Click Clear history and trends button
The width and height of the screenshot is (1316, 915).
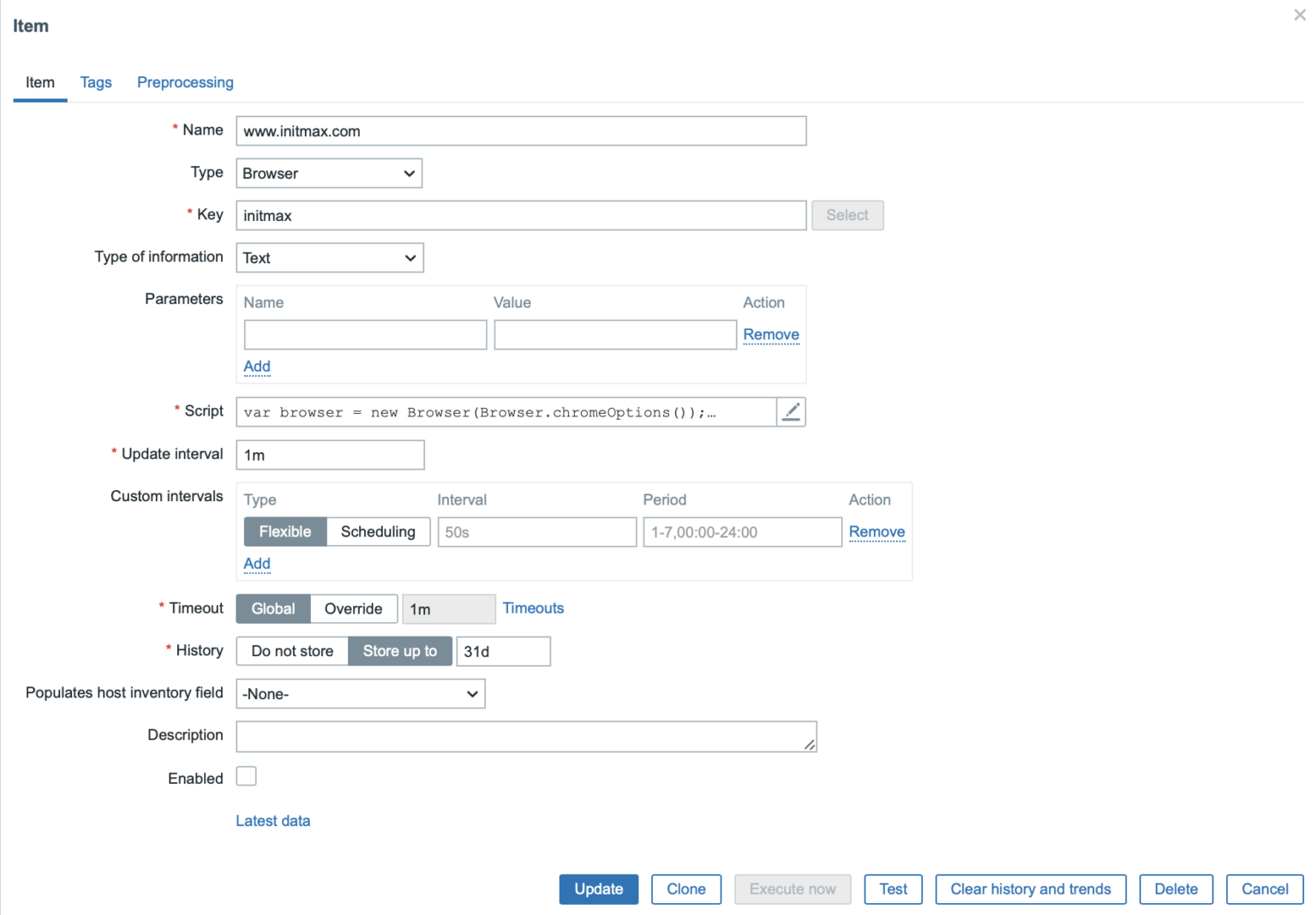pyautogui.click(x=1030, y=889)
